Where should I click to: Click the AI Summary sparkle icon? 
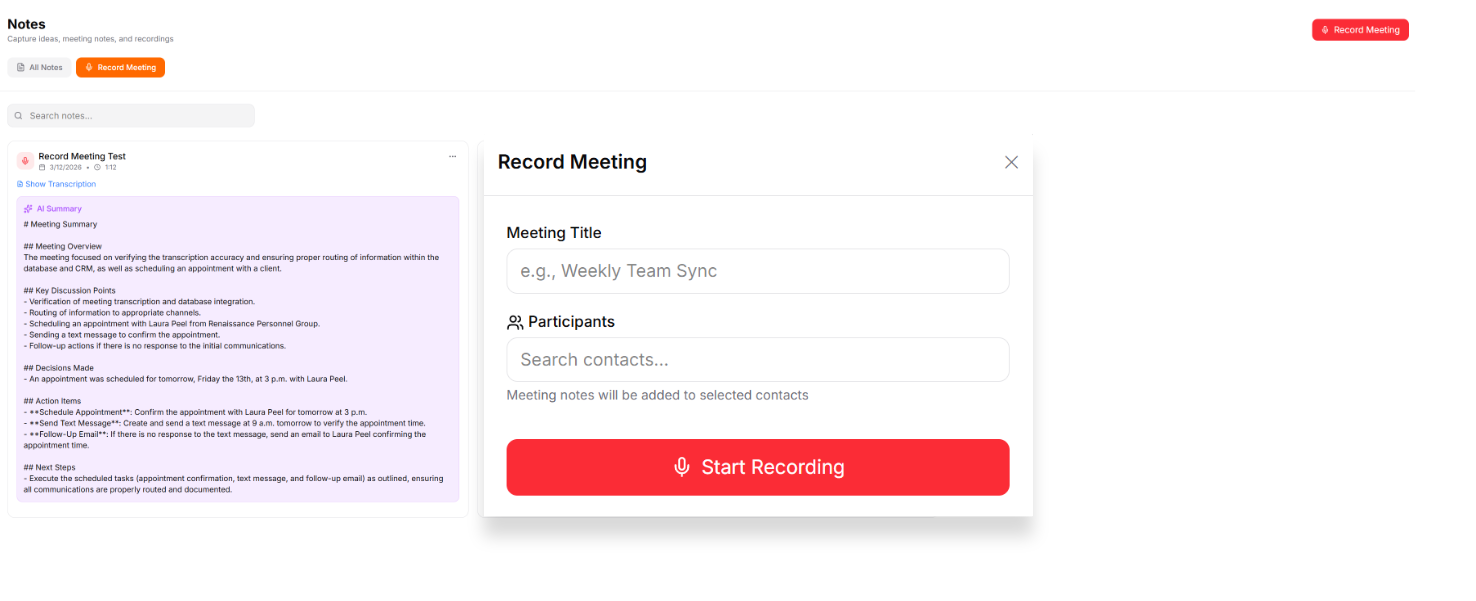[28, 209]
